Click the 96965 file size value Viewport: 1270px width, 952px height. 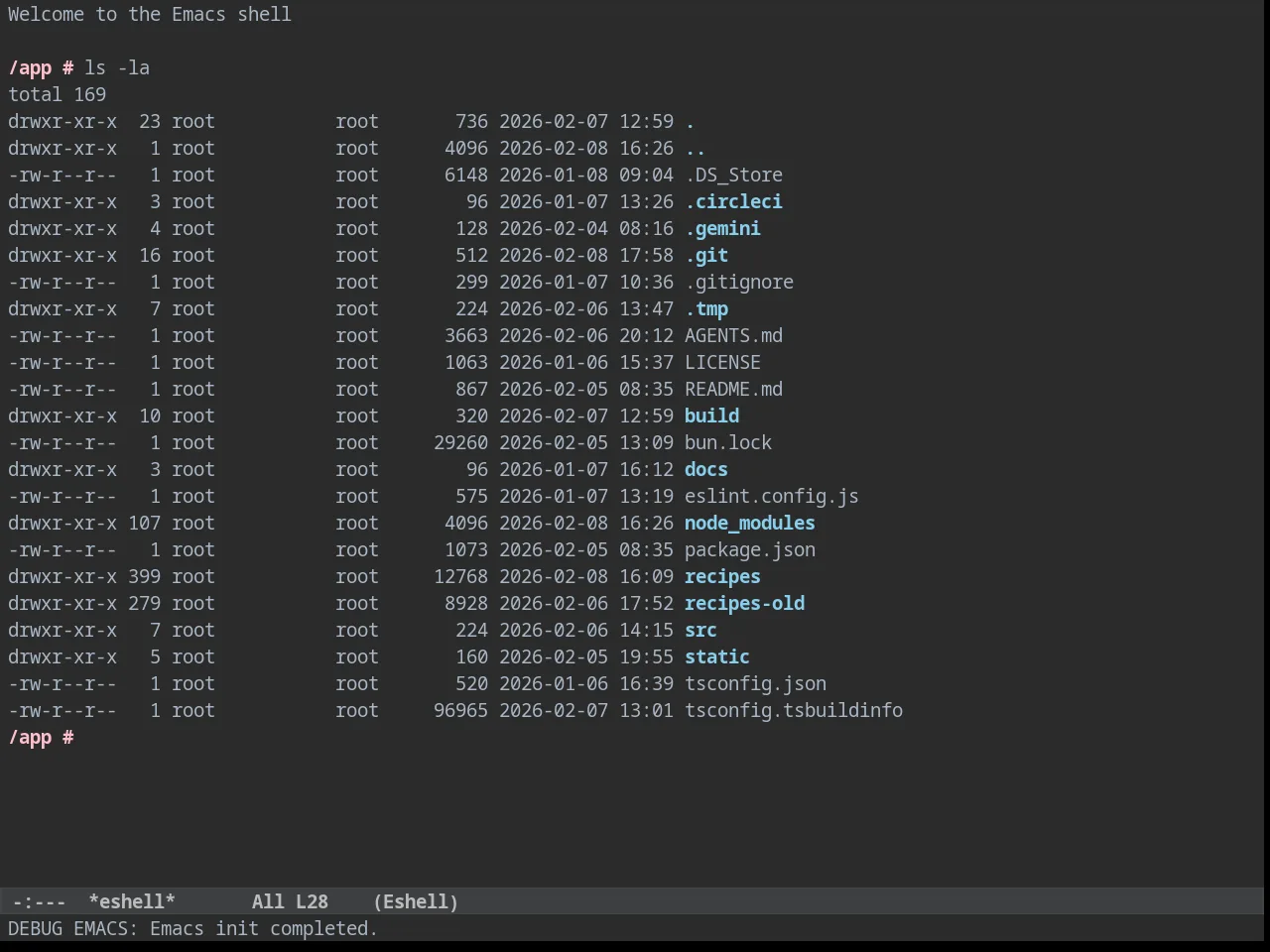(460, 710)
